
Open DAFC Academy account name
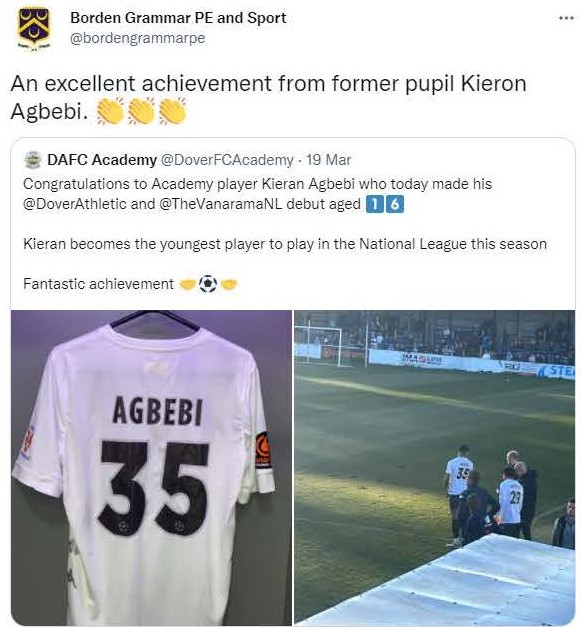tap(102, 160)
